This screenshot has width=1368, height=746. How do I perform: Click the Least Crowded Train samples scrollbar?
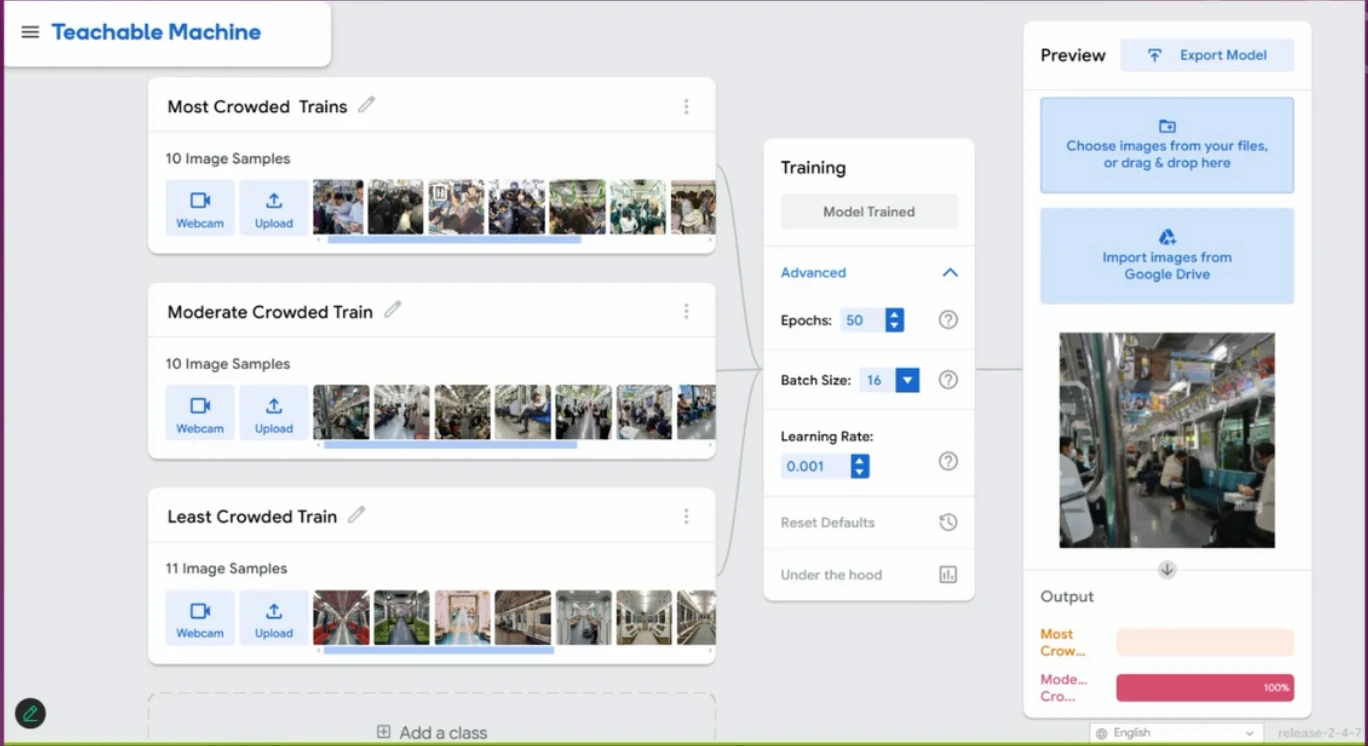(439, 649)
